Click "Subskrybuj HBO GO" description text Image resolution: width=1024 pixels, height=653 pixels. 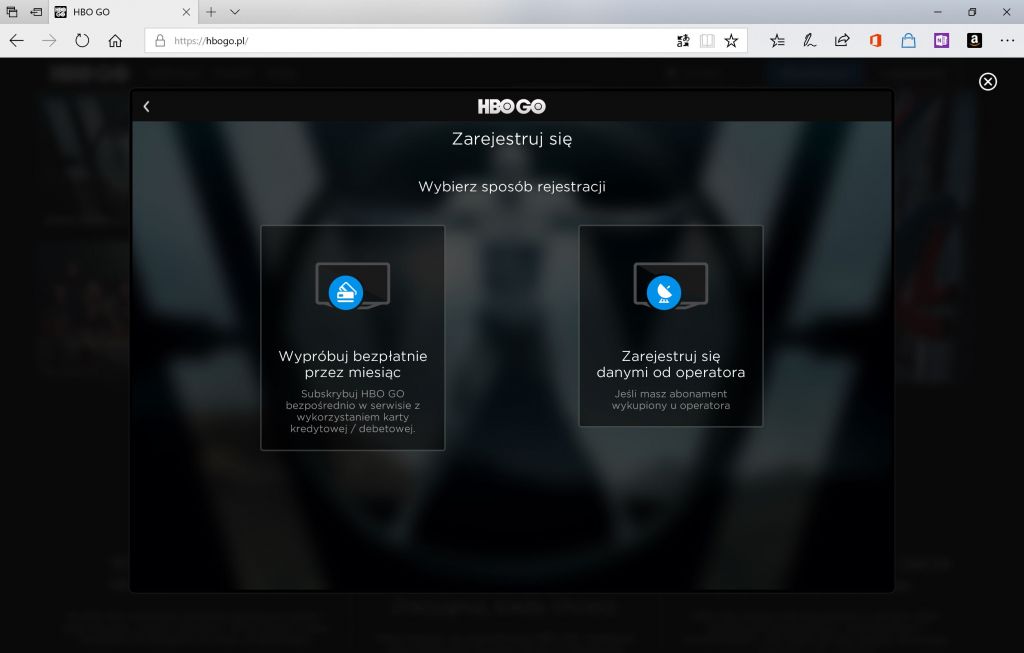pos(353,411)
